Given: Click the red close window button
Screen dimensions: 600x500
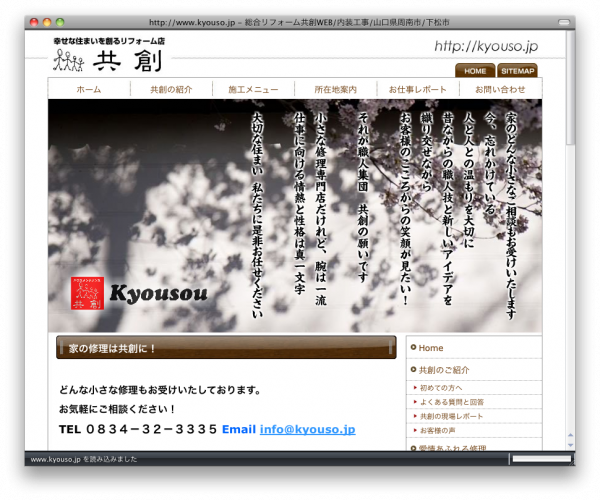Looking at the screenshot, I should coord(34,22).
